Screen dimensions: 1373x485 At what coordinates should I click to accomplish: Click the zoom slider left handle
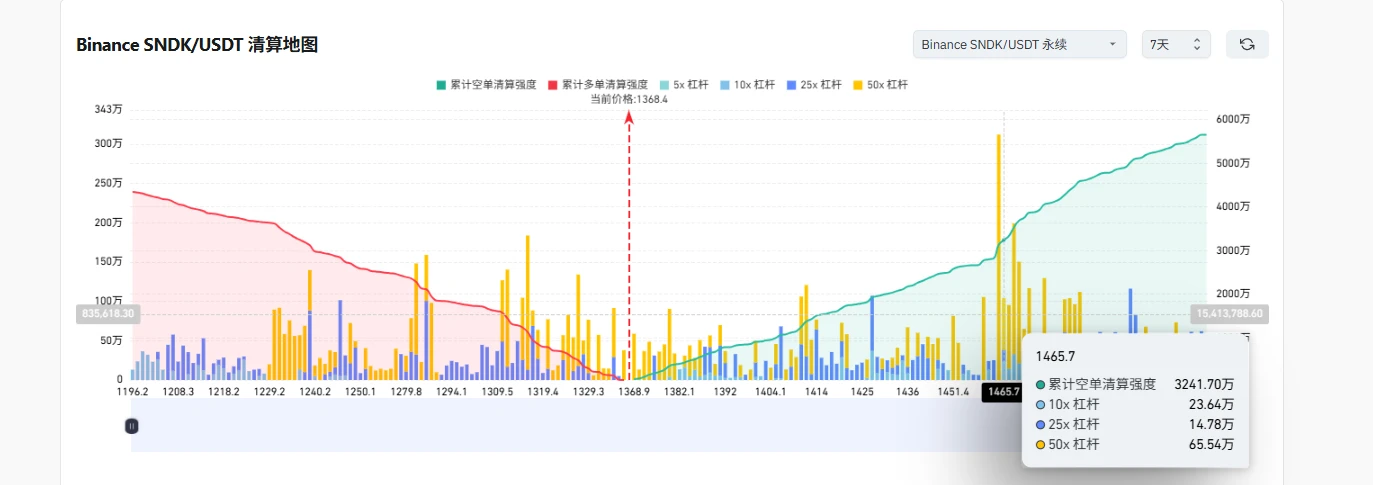click(x=132, y=425)
